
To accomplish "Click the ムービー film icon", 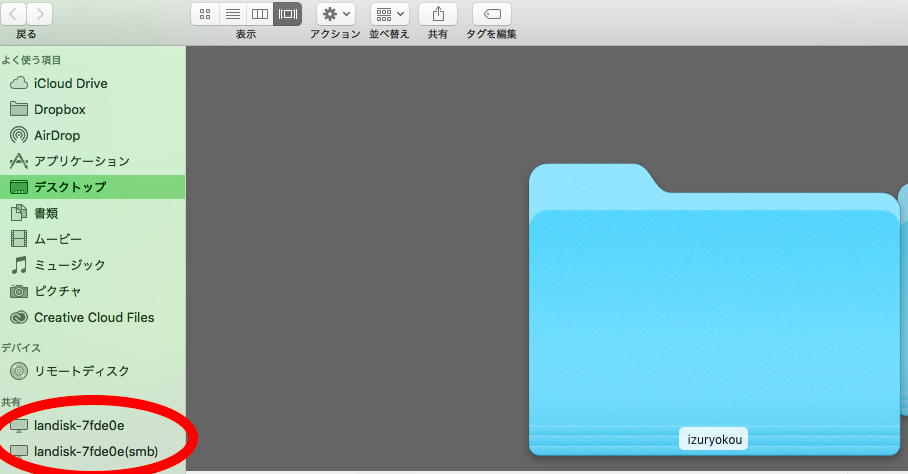I will tap(19, 238).
